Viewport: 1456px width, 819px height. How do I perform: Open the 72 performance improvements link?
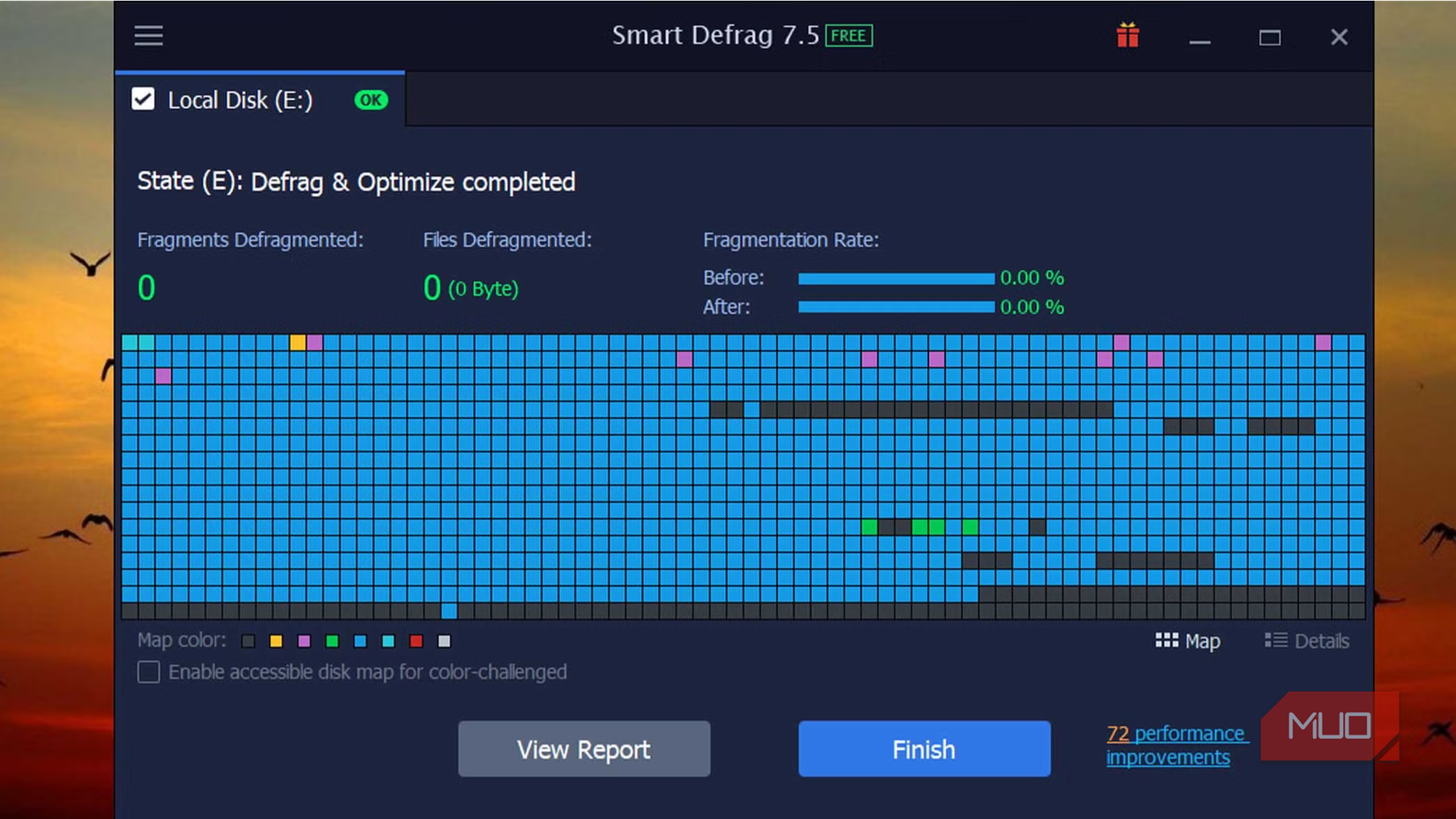click(x=1176, y=745)
